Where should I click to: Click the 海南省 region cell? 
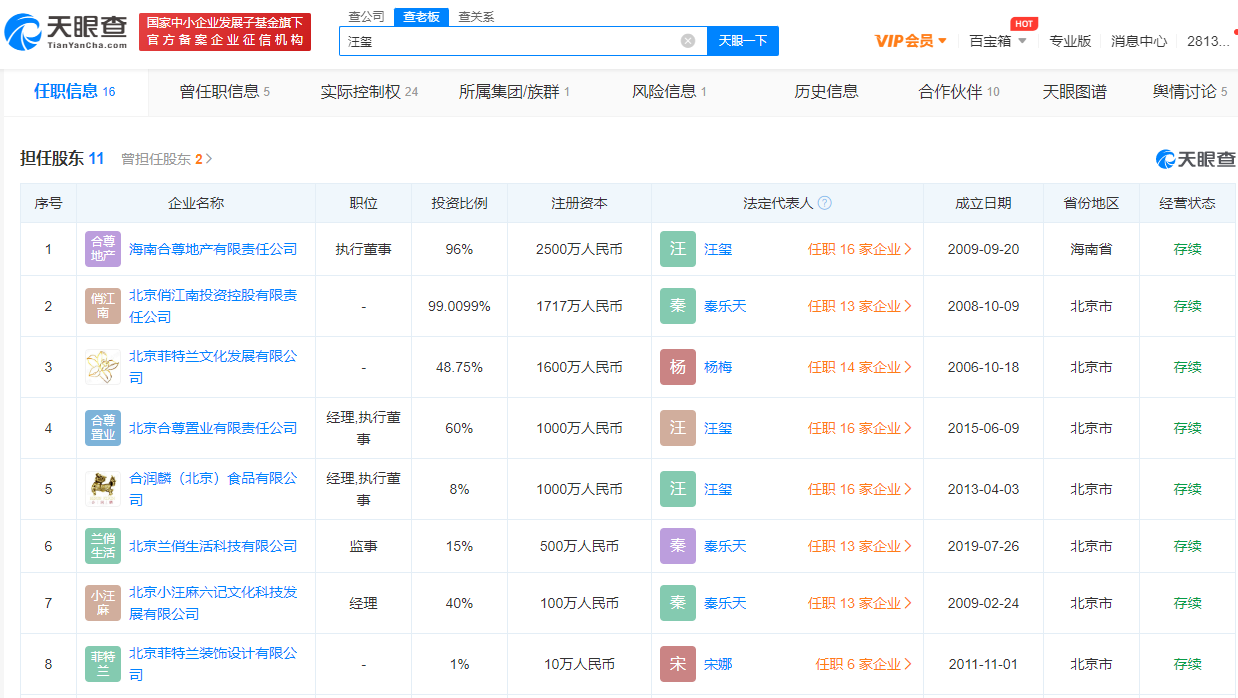click(x=1091, y=249)
